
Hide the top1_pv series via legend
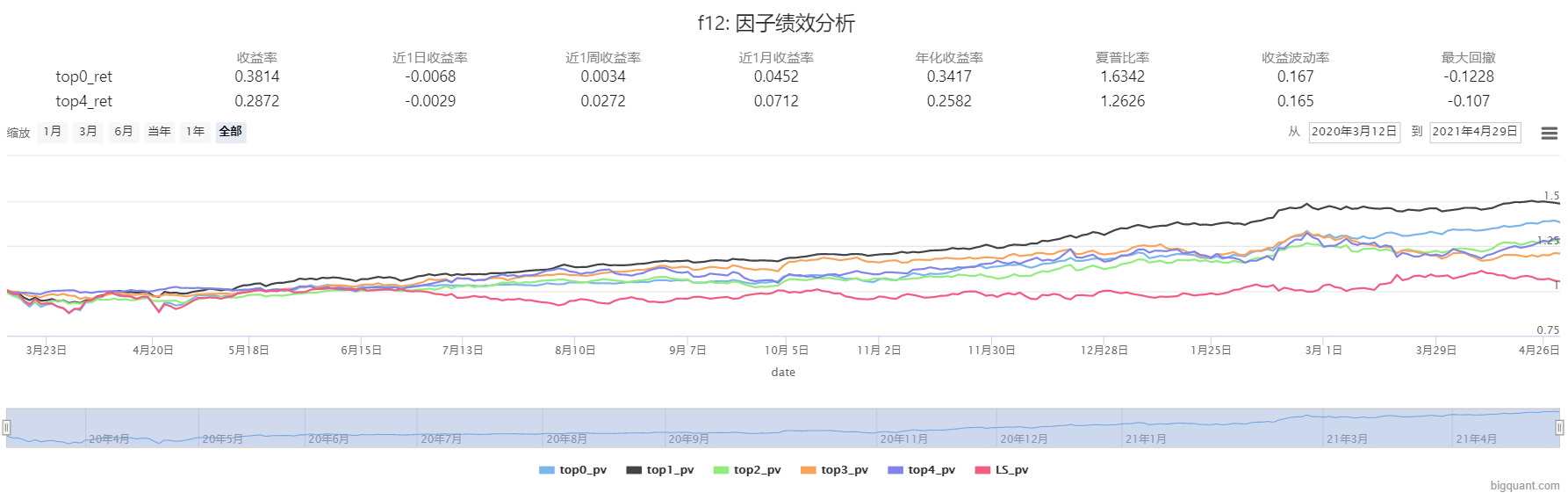(x=660, y=470)
